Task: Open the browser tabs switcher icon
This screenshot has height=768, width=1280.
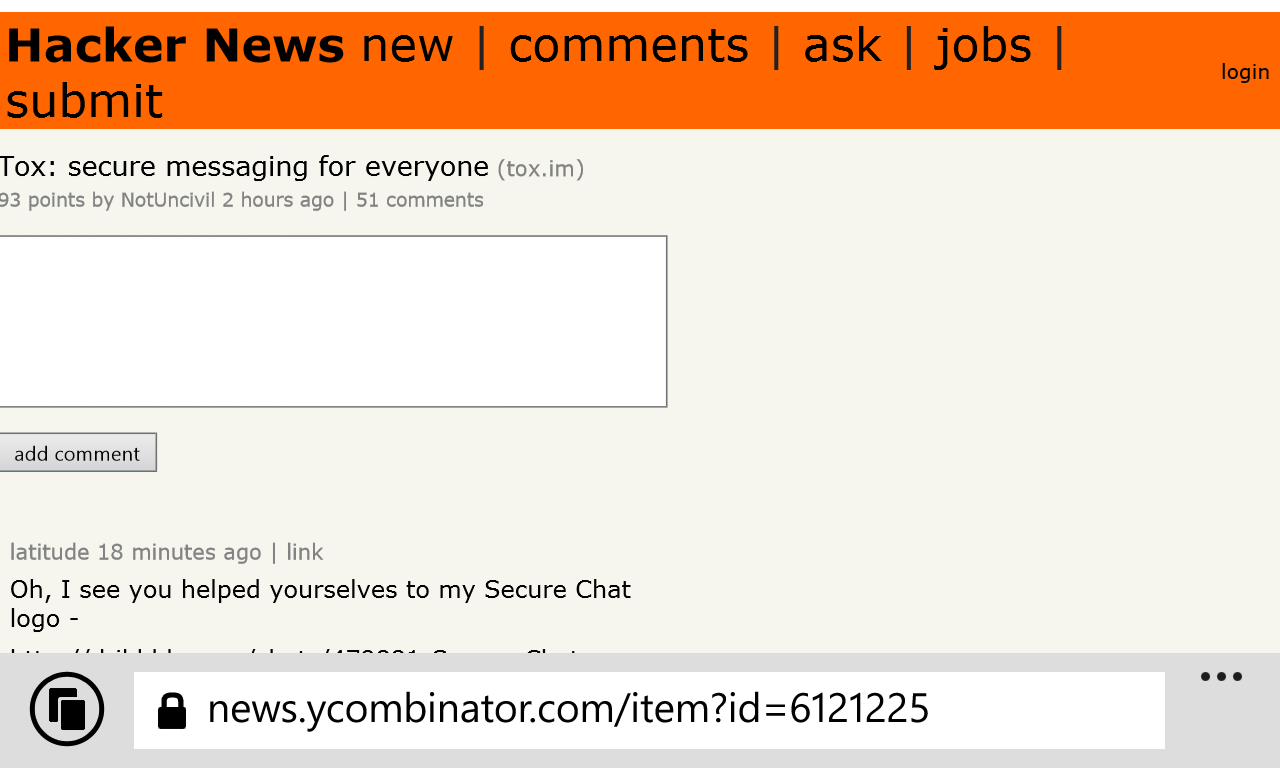Action: (67, 709)
